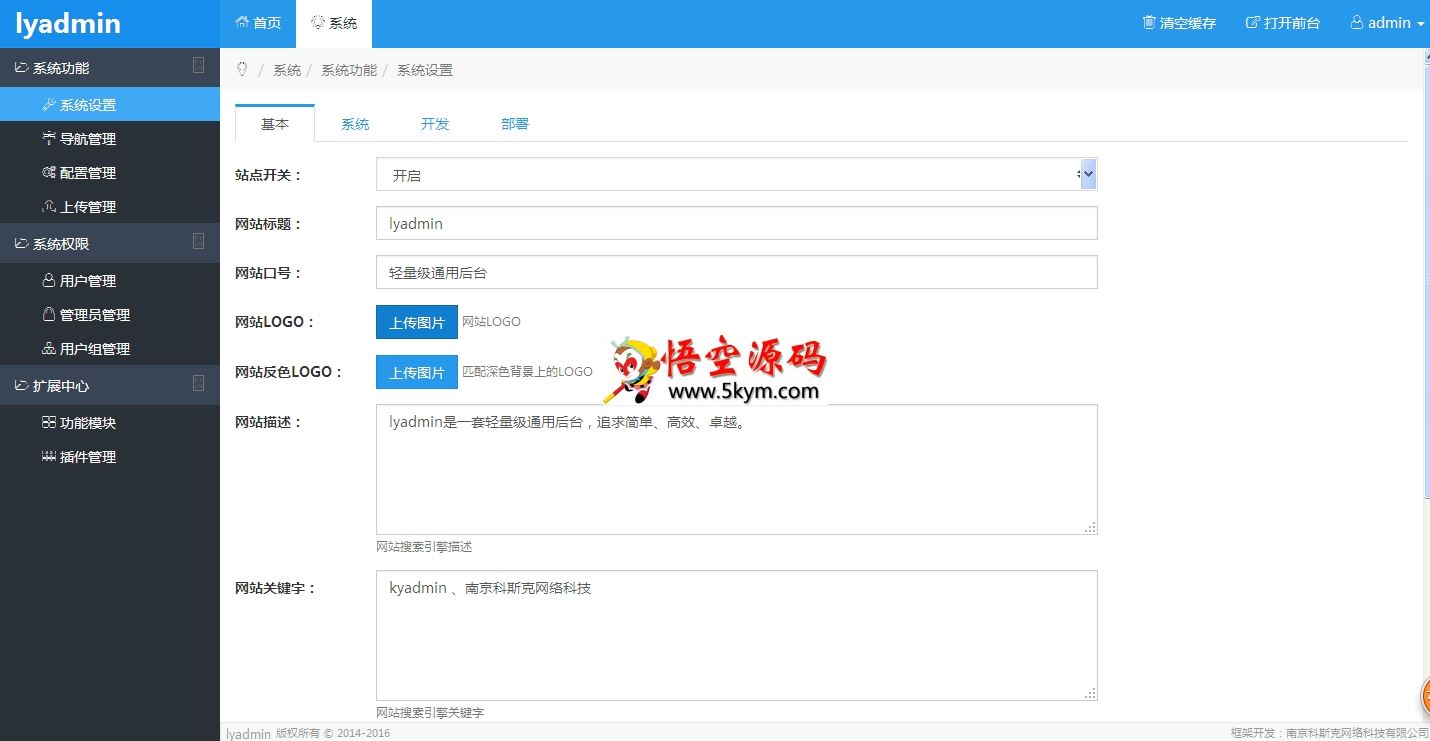
Task: Open the 首页 top navigation tab
Action: pos(258,23)
